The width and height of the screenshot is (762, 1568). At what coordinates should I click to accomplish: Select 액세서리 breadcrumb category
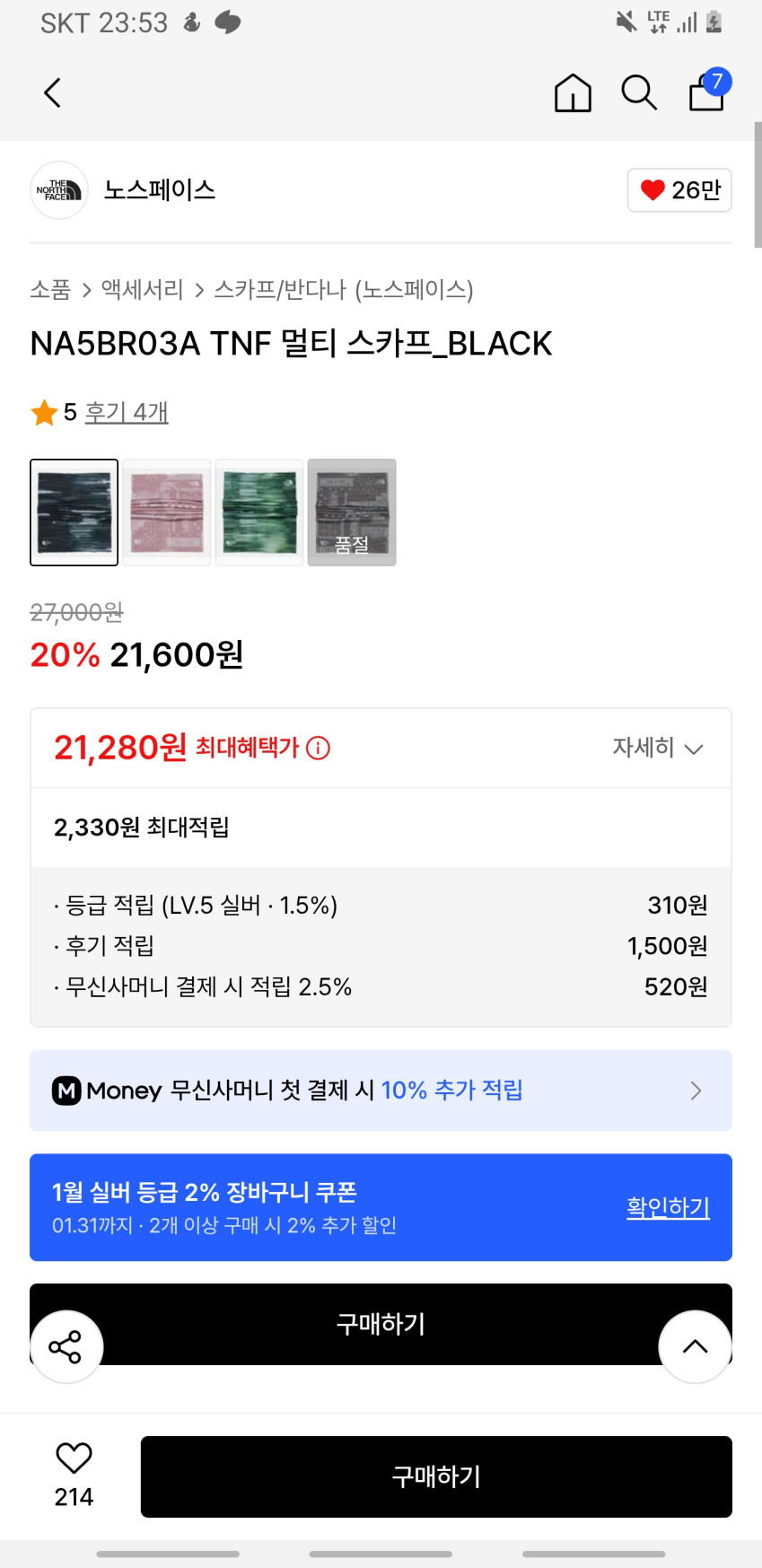click(142, 290)
